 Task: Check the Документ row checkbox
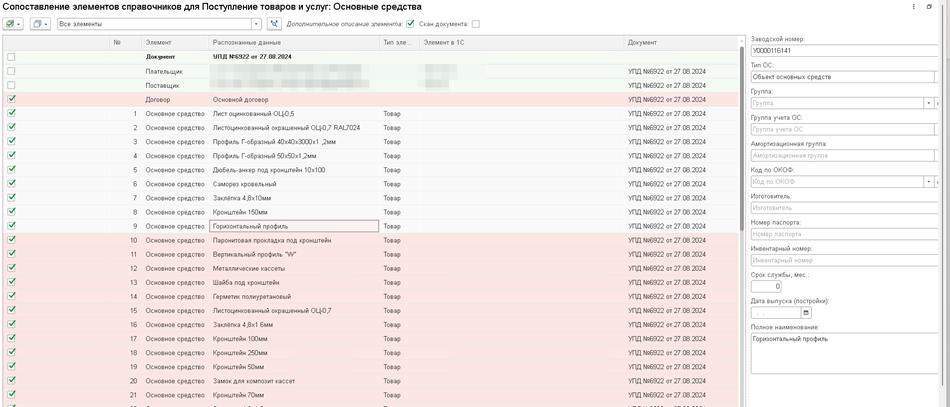(x=12, y=57)
